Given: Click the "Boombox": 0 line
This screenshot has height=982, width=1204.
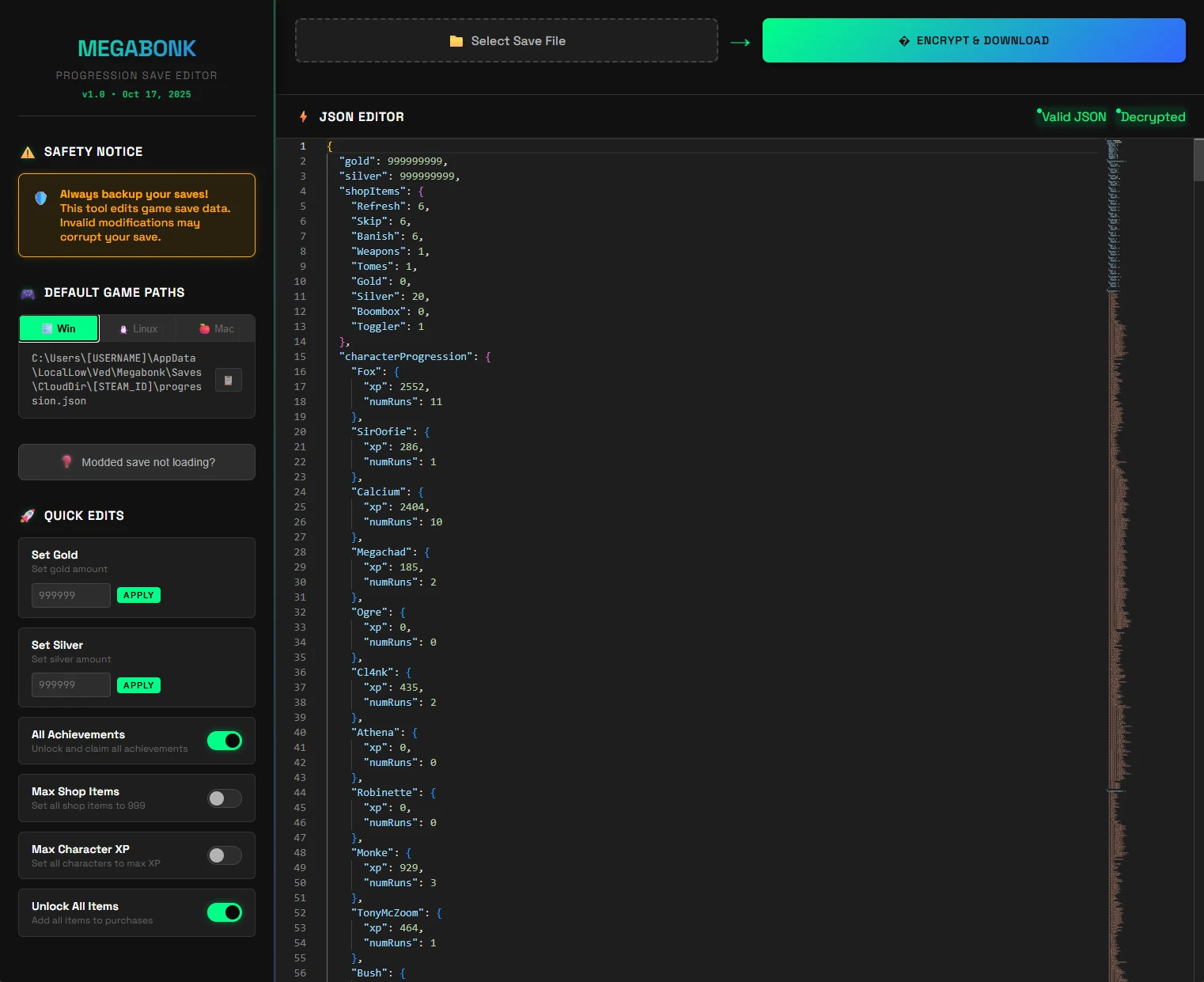Looking at the screenshot, I should (390, 312).
